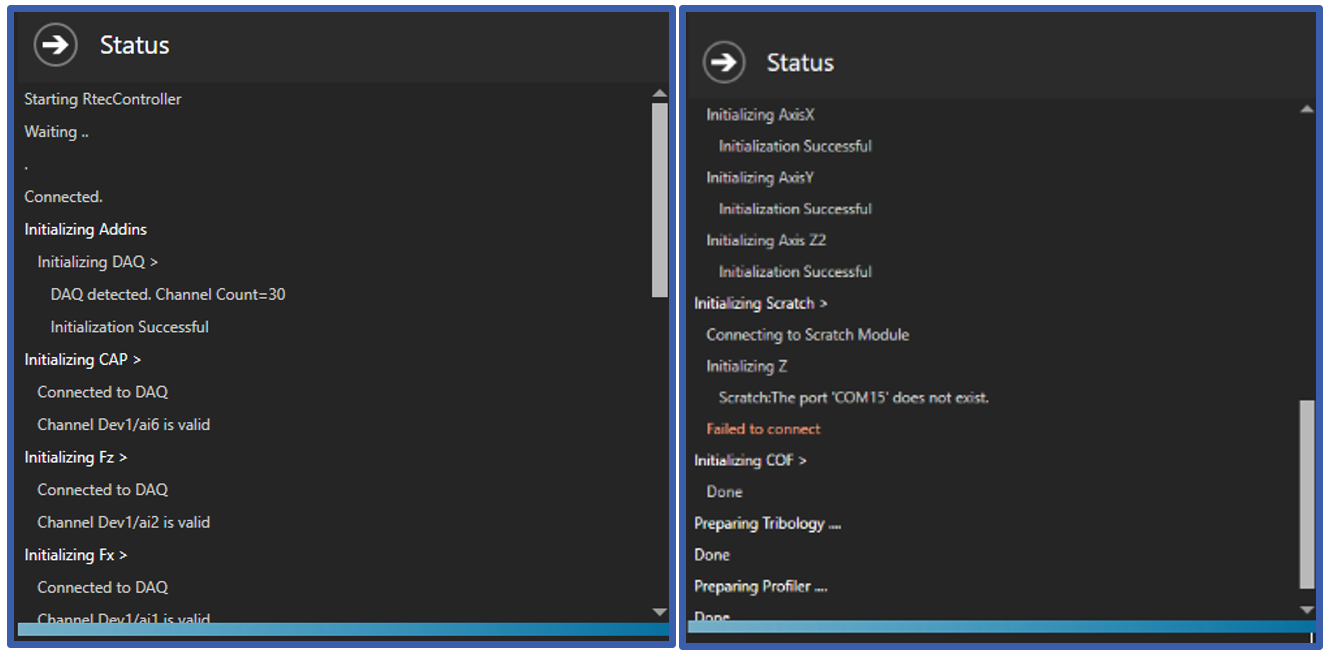Screen dimensions: 1325x652
Task: Click the scroll-up arrow on right log panel
Action: 1308,106
